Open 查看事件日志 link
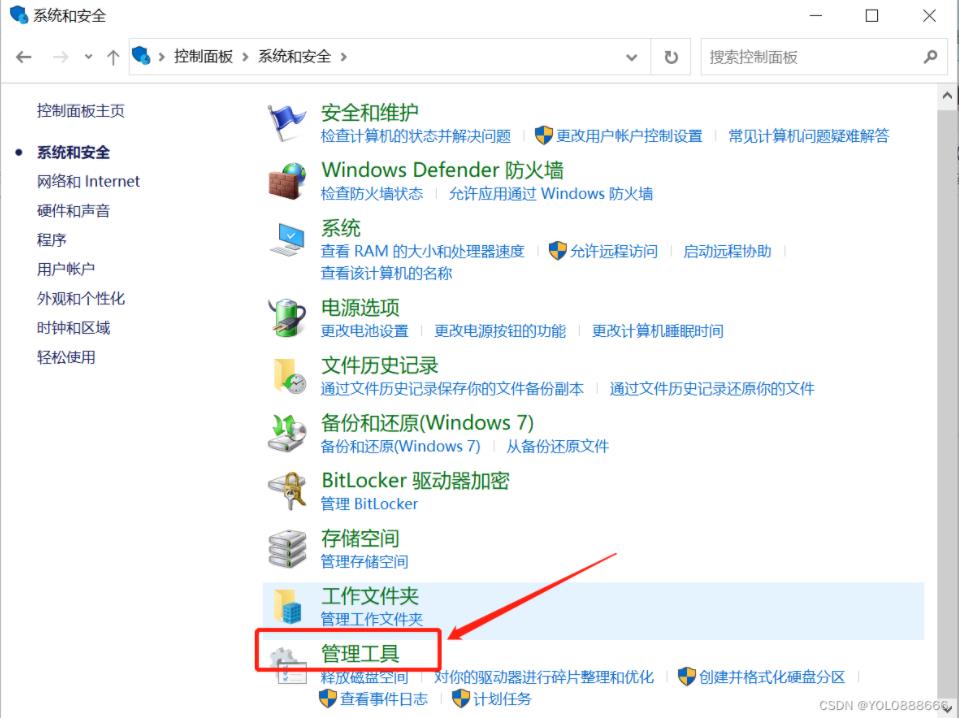 click(x=383, y=699)
